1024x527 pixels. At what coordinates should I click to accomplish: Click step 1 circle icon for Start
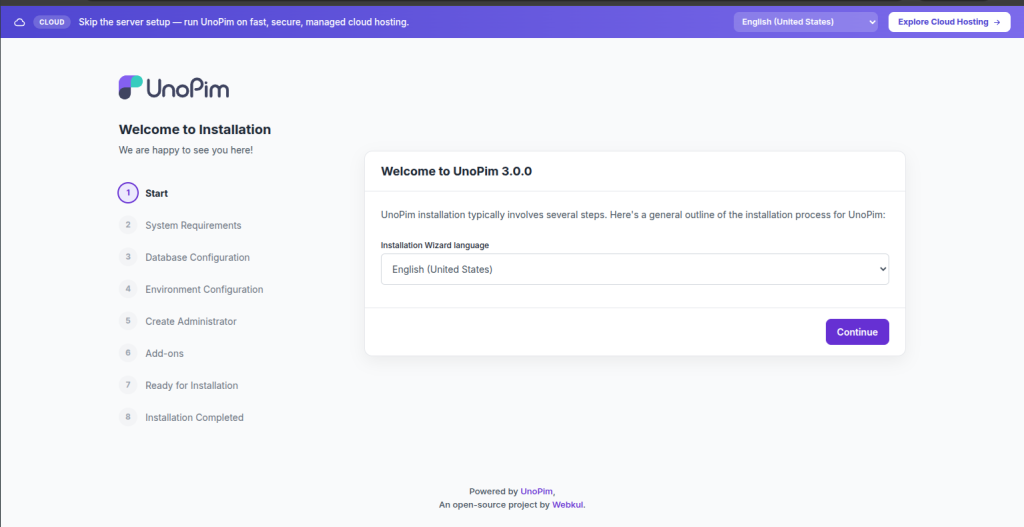point(128,193)
